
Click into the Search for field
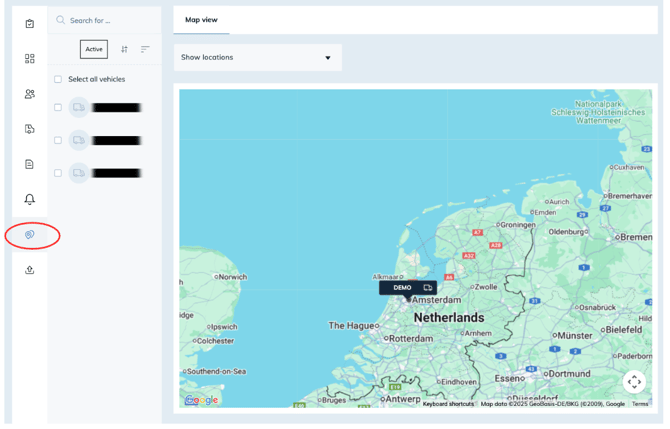pyautogui.click(x=104, y=20)
